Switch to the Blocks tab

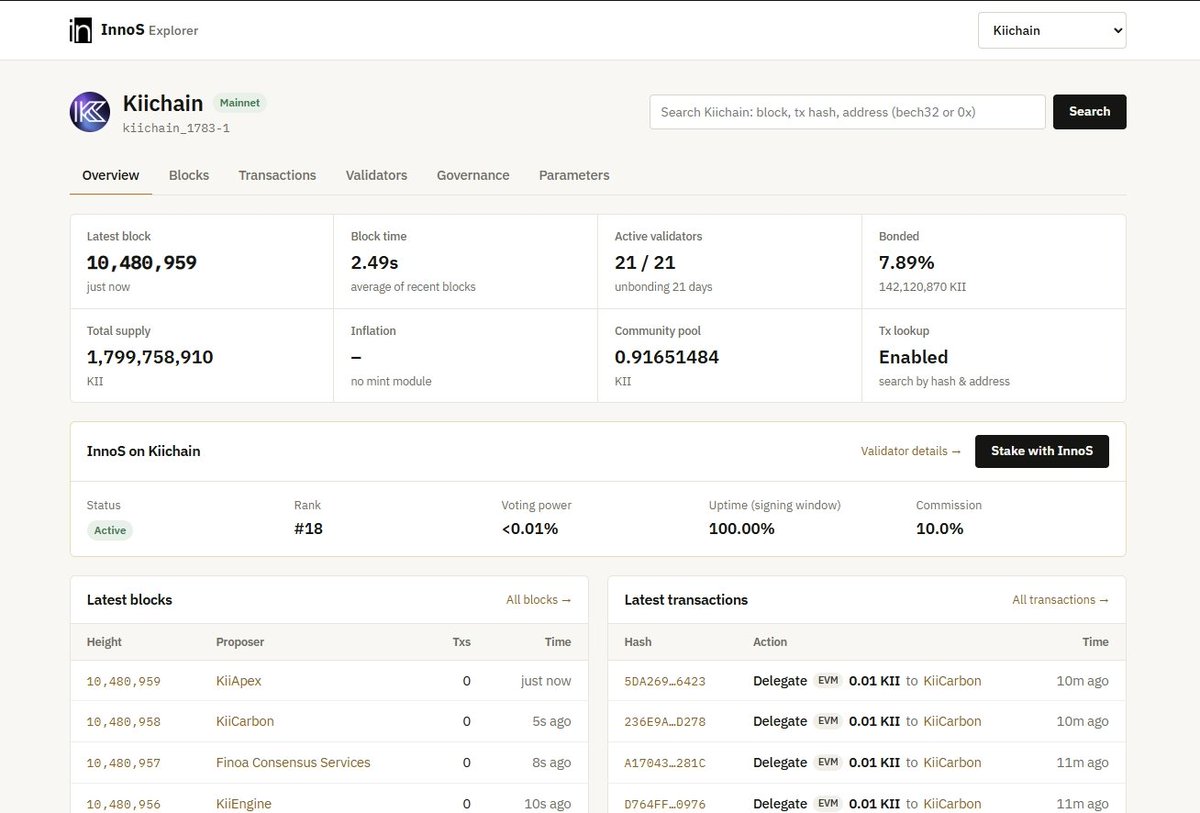point(189,175)
